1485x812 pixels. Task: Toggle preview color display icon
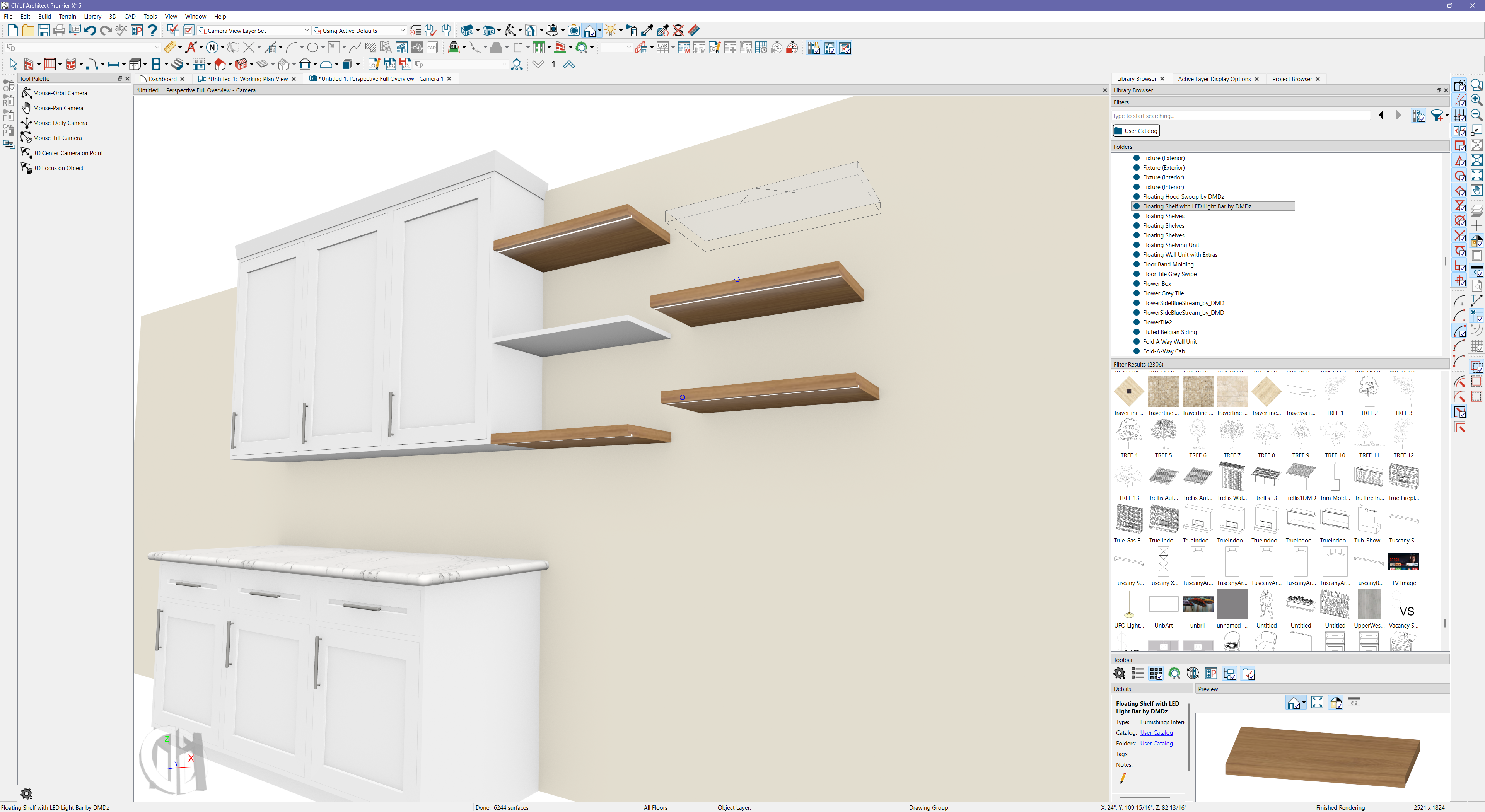(1336, 703)
